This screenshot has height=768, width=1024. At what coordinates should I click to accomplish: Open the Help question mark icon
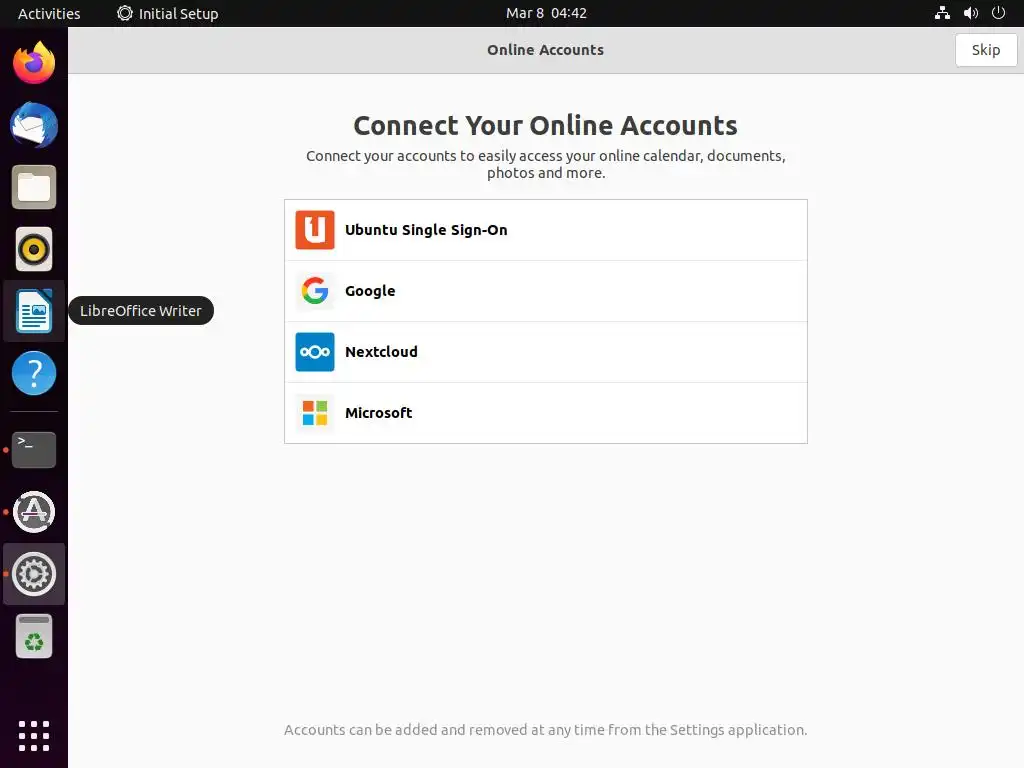coord(34,373)
